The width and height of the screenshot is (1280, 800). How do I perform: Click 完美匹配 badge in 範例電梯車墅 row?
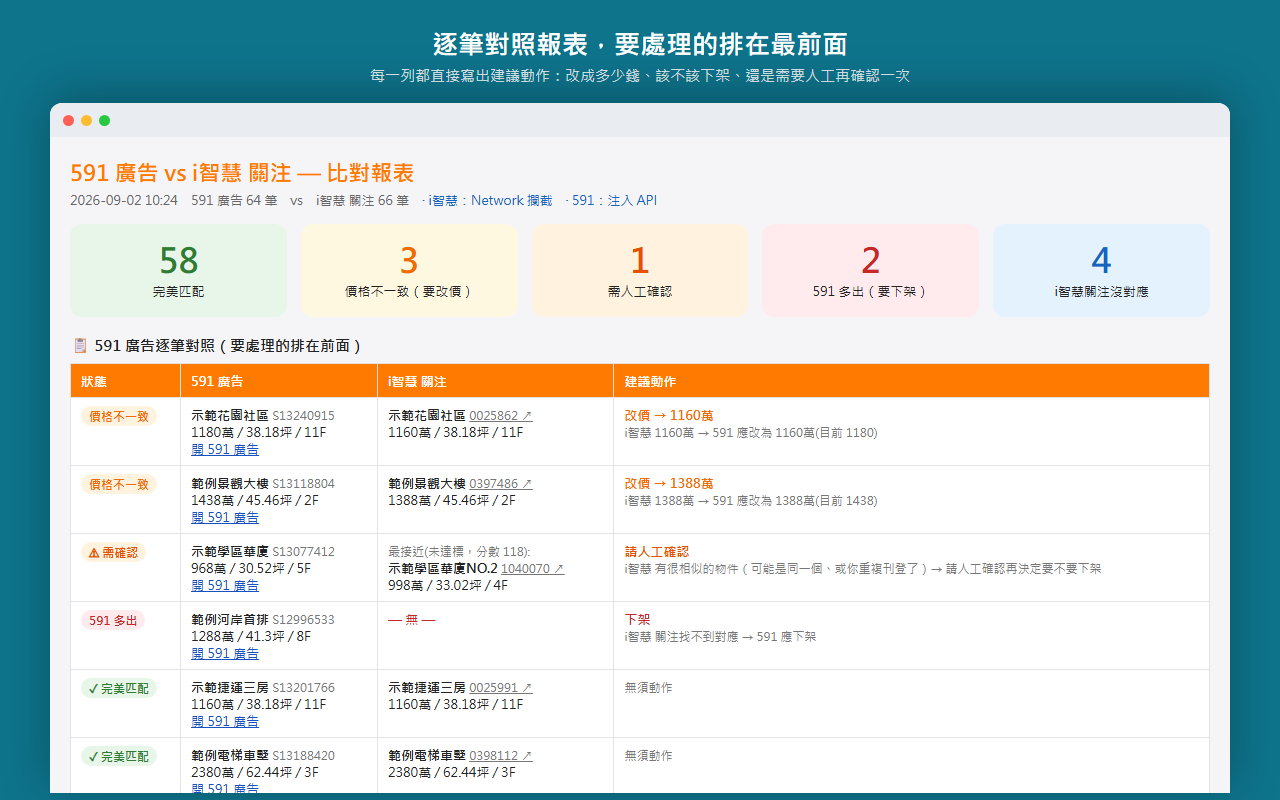point(119,756)
